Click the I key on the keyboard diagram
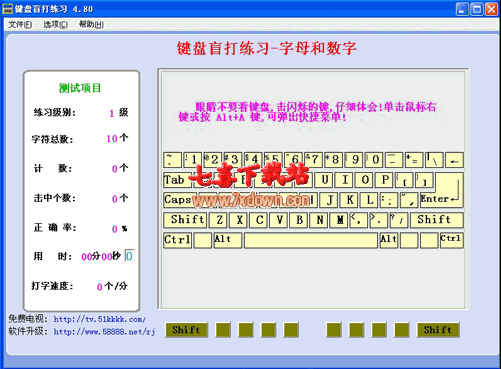 point(344,180)
